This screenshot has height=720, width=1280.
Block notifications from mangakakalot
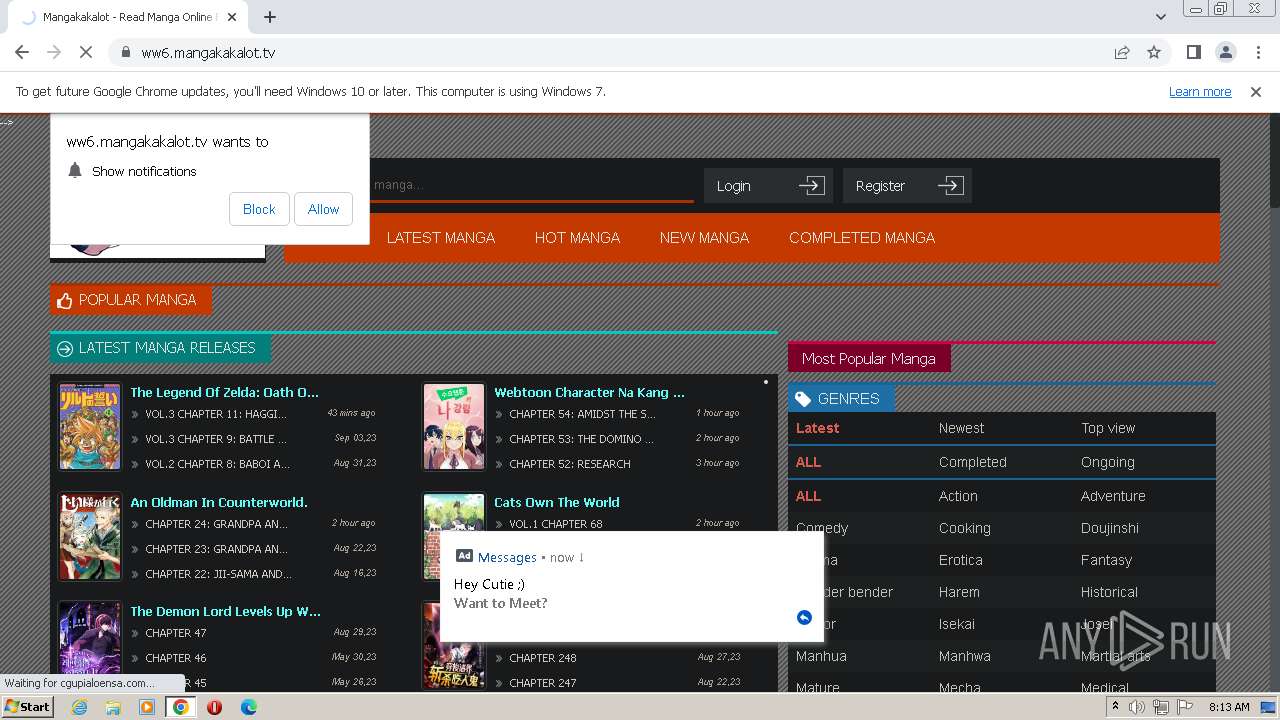[x=259, y=209]
